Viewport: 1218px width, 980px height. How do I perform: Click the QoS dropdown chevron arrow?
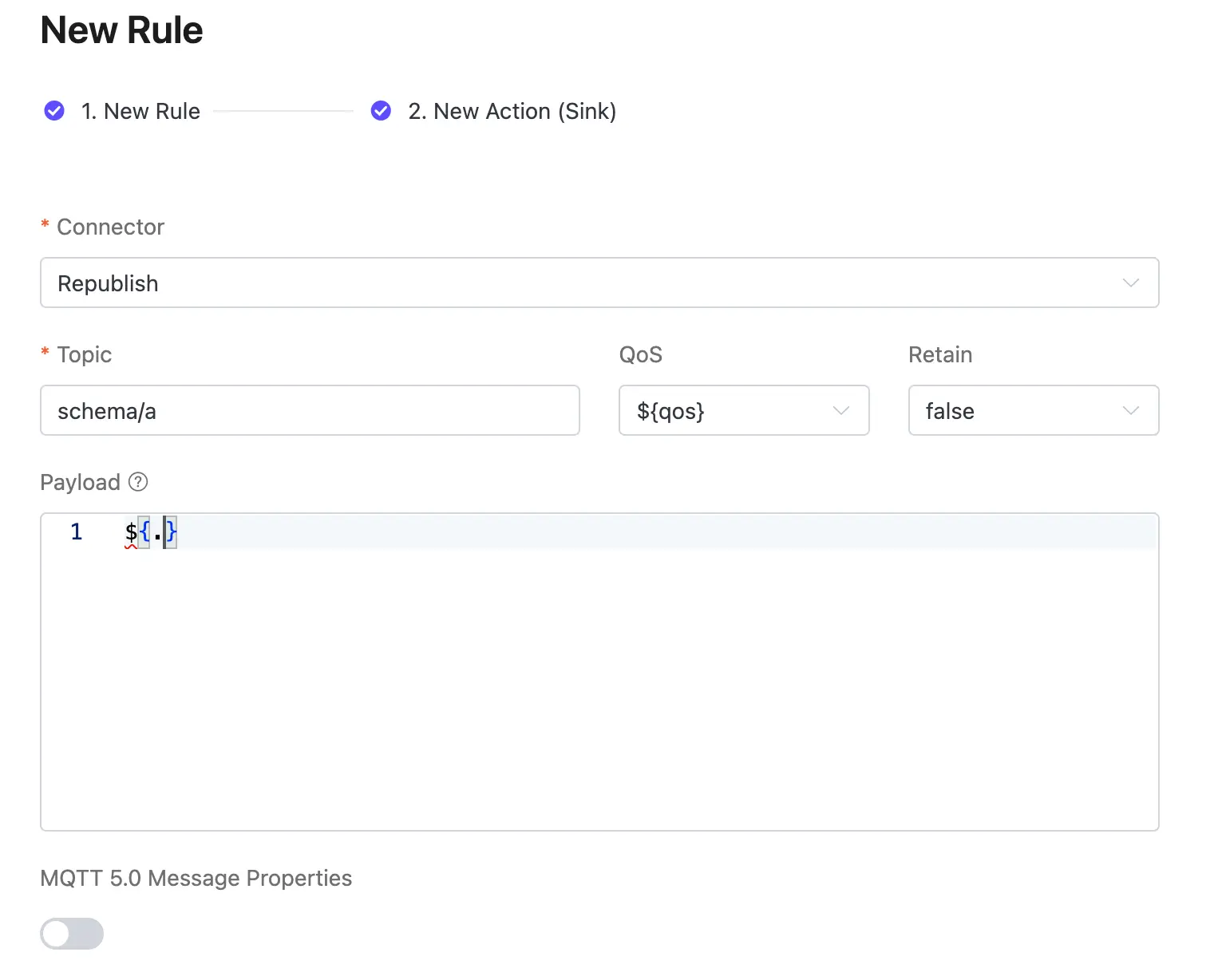[x=840, y=410]
